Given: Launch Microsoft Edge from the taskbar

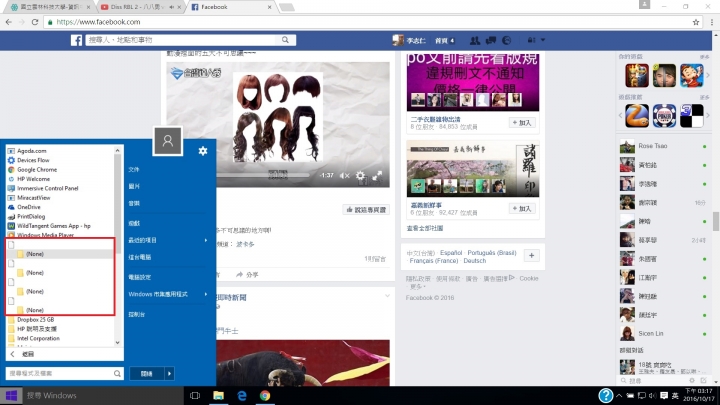Looking at the screenshot, I should point(242,395).
